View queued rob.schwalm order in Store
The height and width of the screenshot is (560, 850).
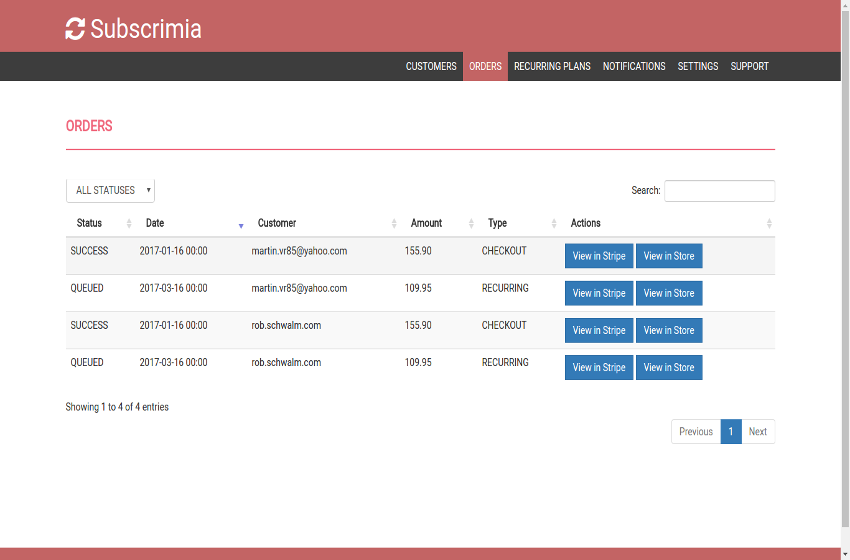coord(669,367)
